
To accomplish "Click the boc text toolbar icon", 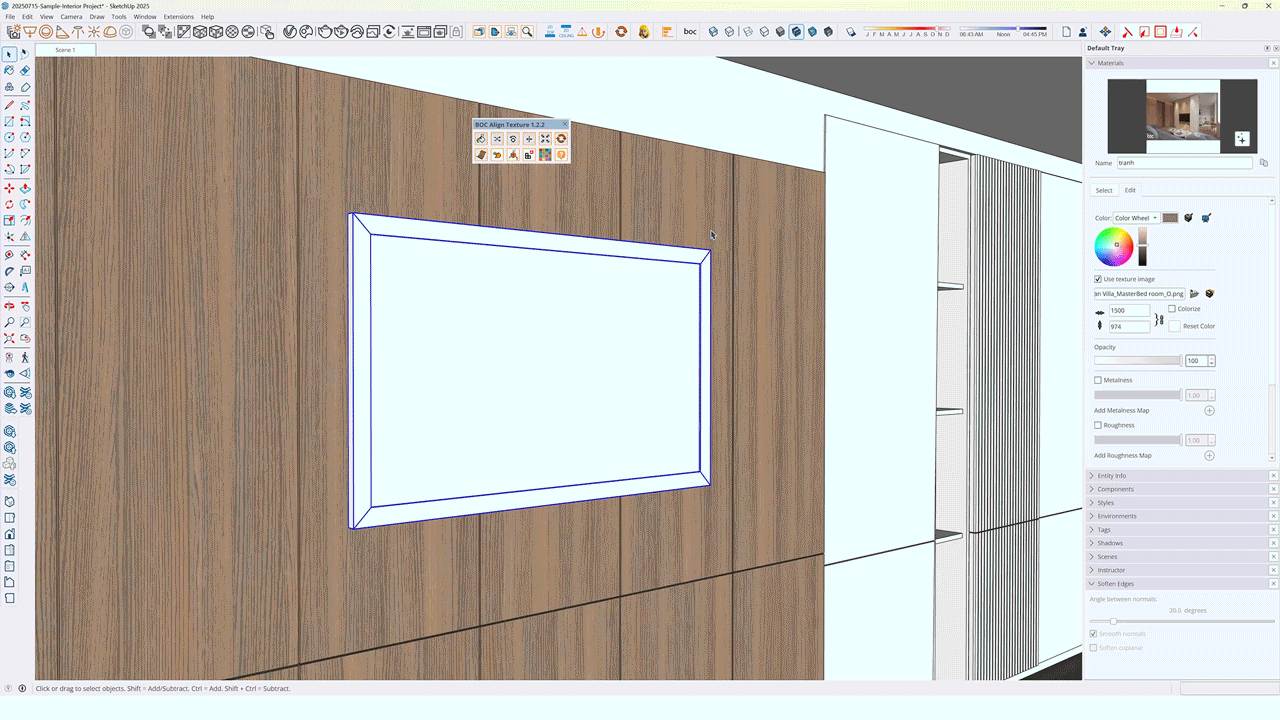I will 690,32.
